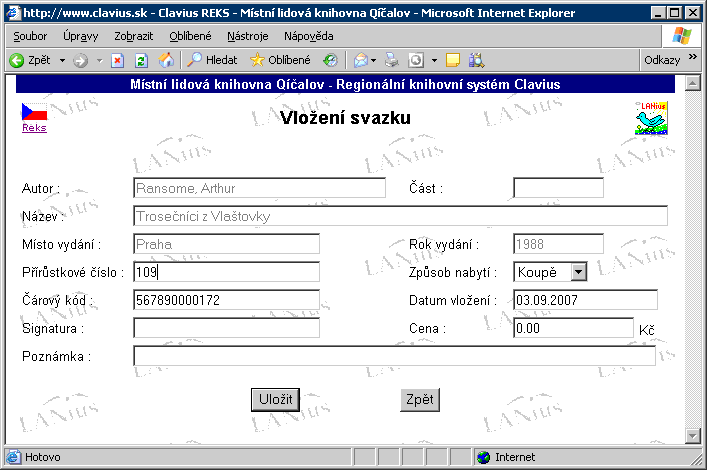This screenshot has width=707, height=470.
Task: Go back with the Zpět toolbar arrow
Action: click(30, 60)
